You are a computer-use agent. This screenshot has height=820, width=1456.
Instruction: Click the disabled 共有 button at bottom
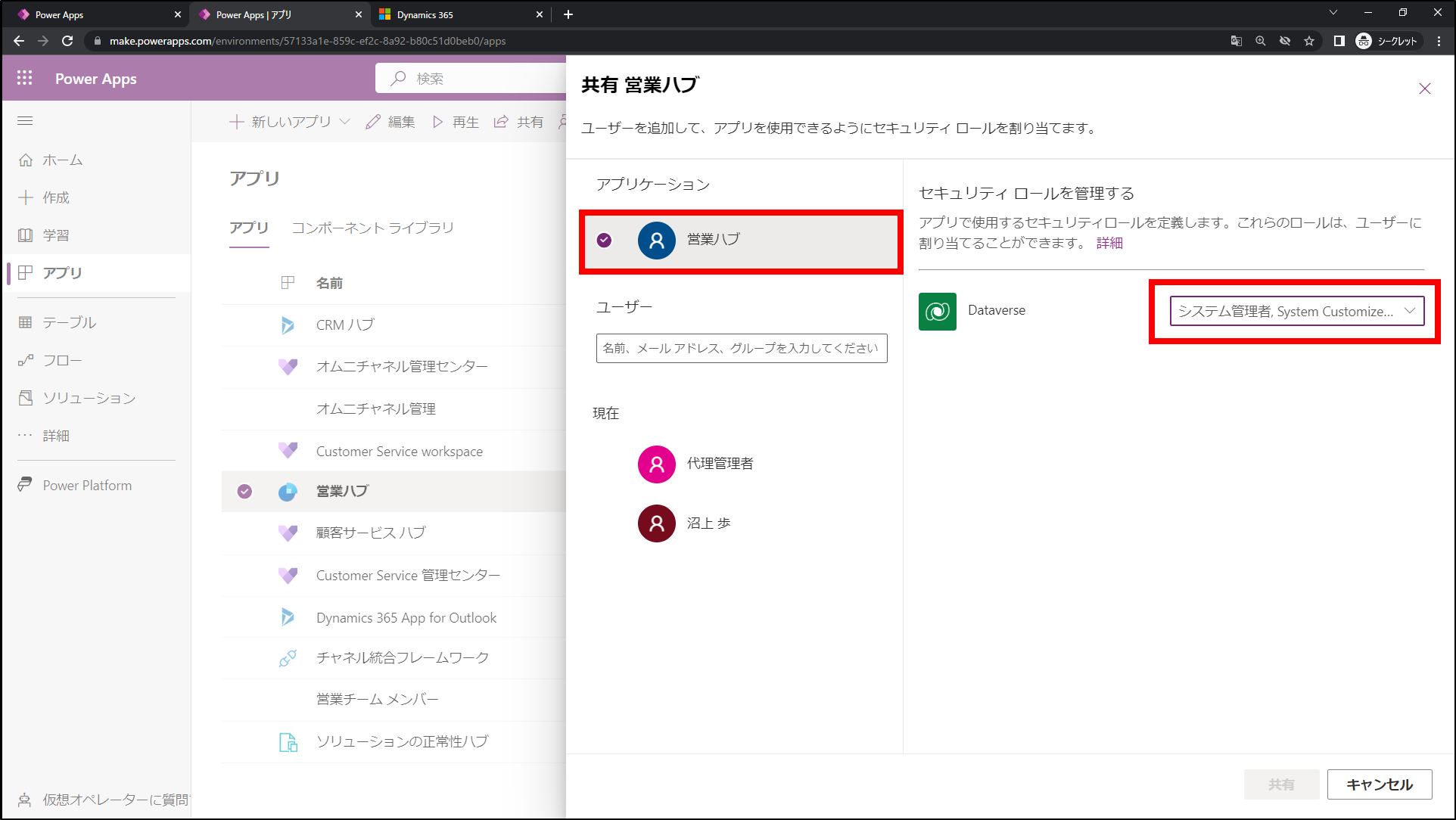coord(1281,785)
